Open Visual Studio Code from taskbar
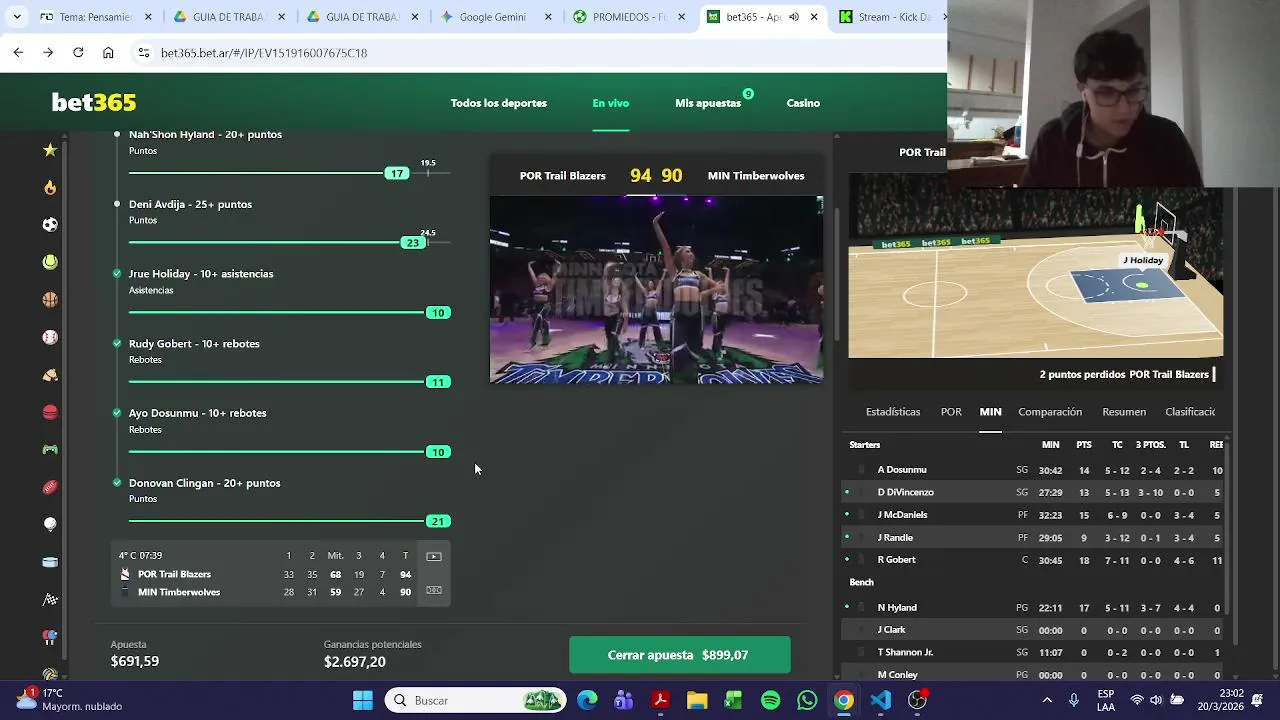1280x720 pixels. click(880, 700)
